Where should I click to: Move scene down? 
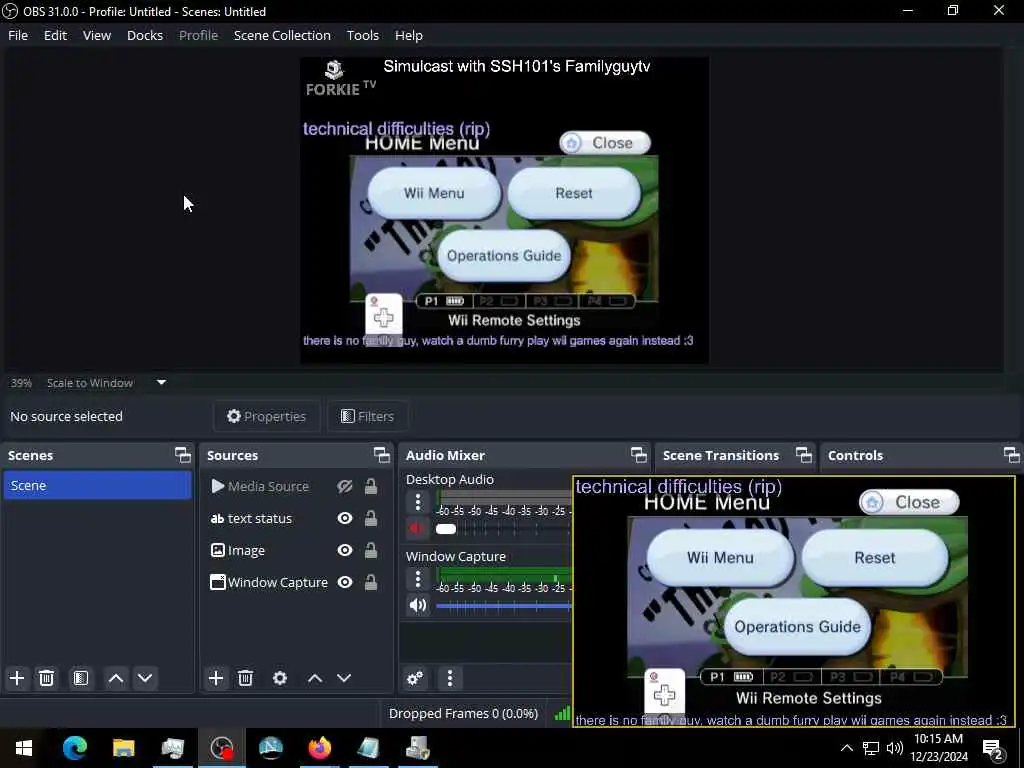[145, 678]
